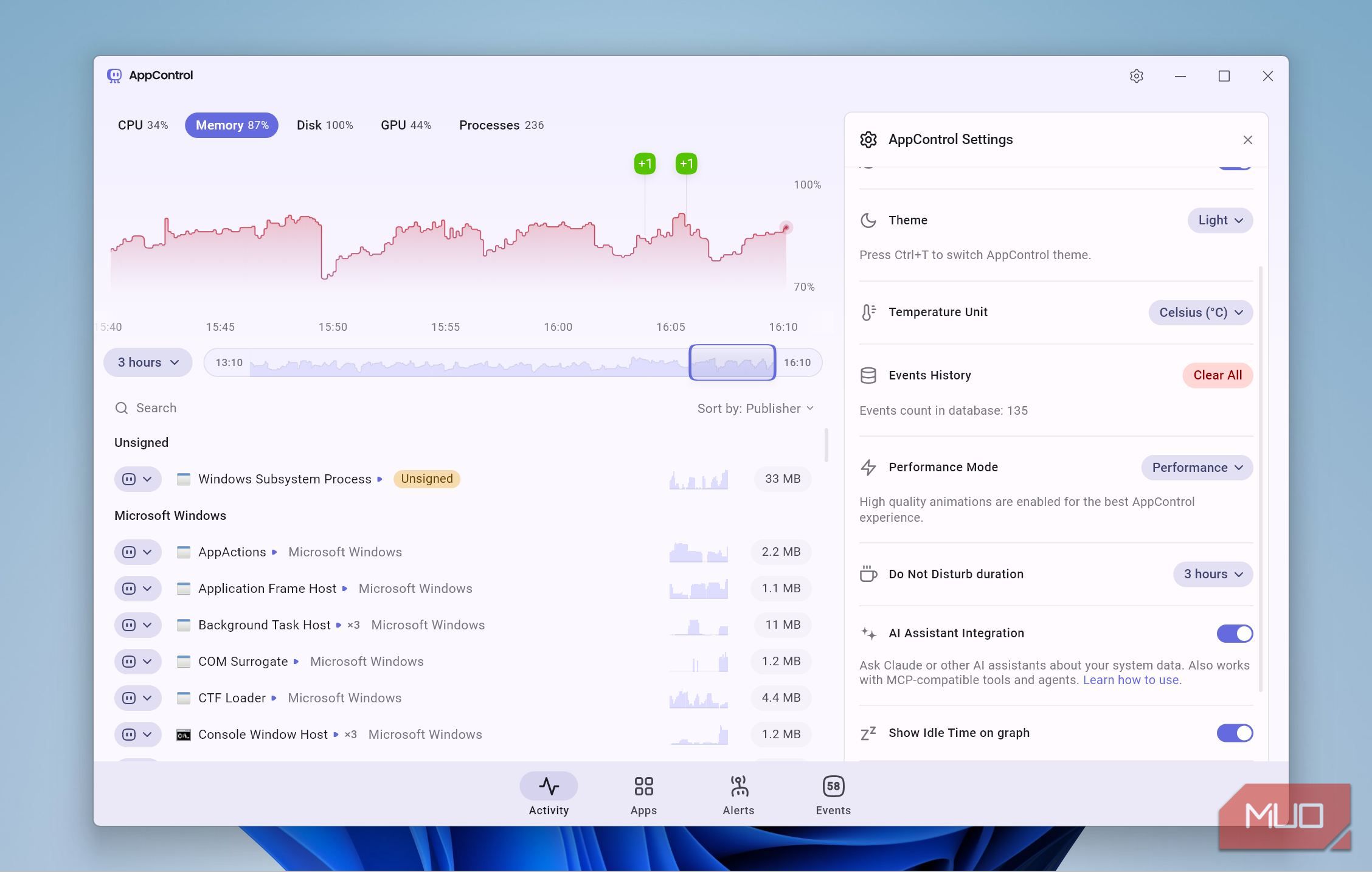Click the Do Not Disturb cup icon
This screenshot has width=1372, height=872.
tap(868, 574)
